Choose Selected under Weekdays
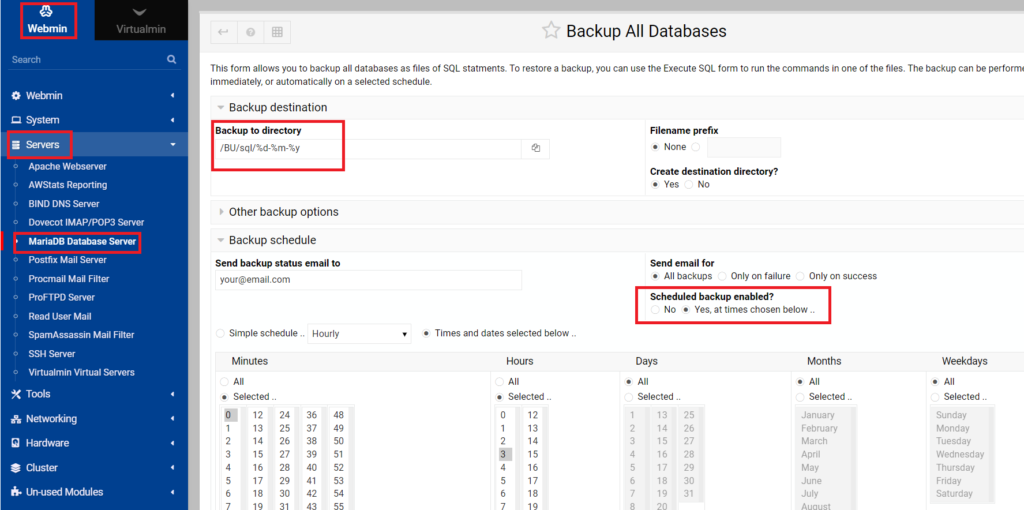 pyautogui.click(x=935, y=396)
